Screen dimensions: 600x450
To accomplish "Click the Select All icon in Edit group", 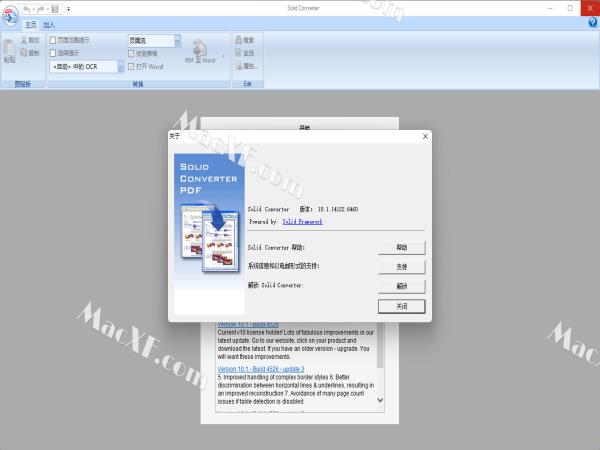I will point(238,52).
